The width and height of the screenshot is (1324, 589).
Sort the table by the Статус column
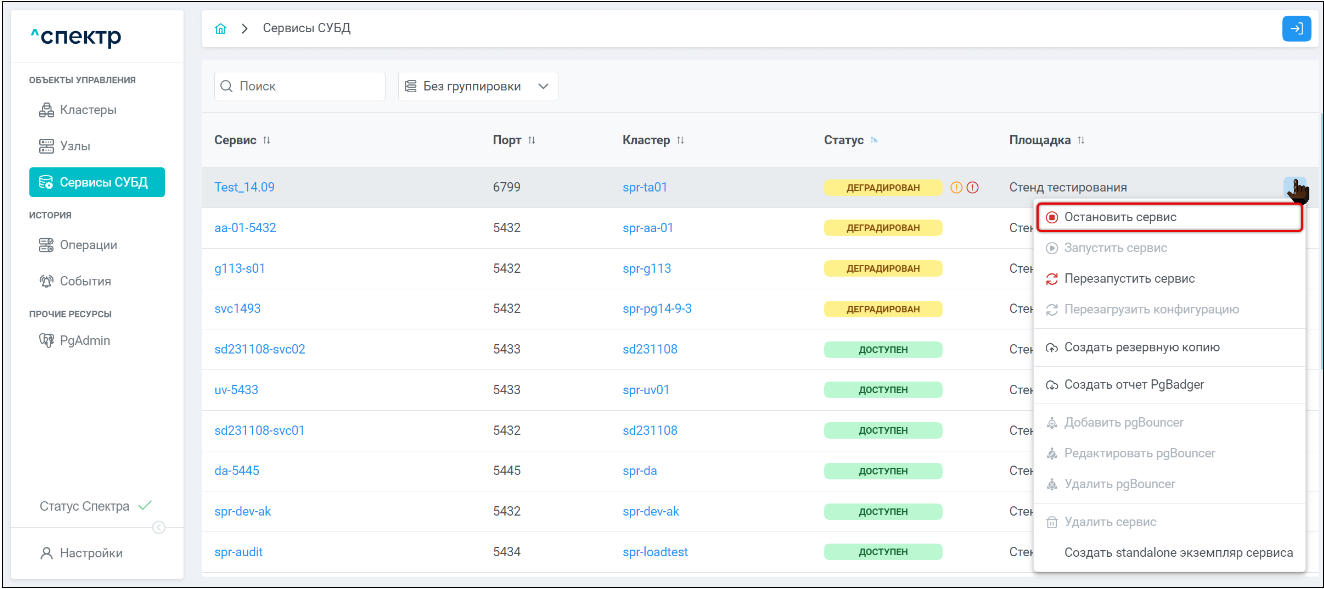point(874,141)
